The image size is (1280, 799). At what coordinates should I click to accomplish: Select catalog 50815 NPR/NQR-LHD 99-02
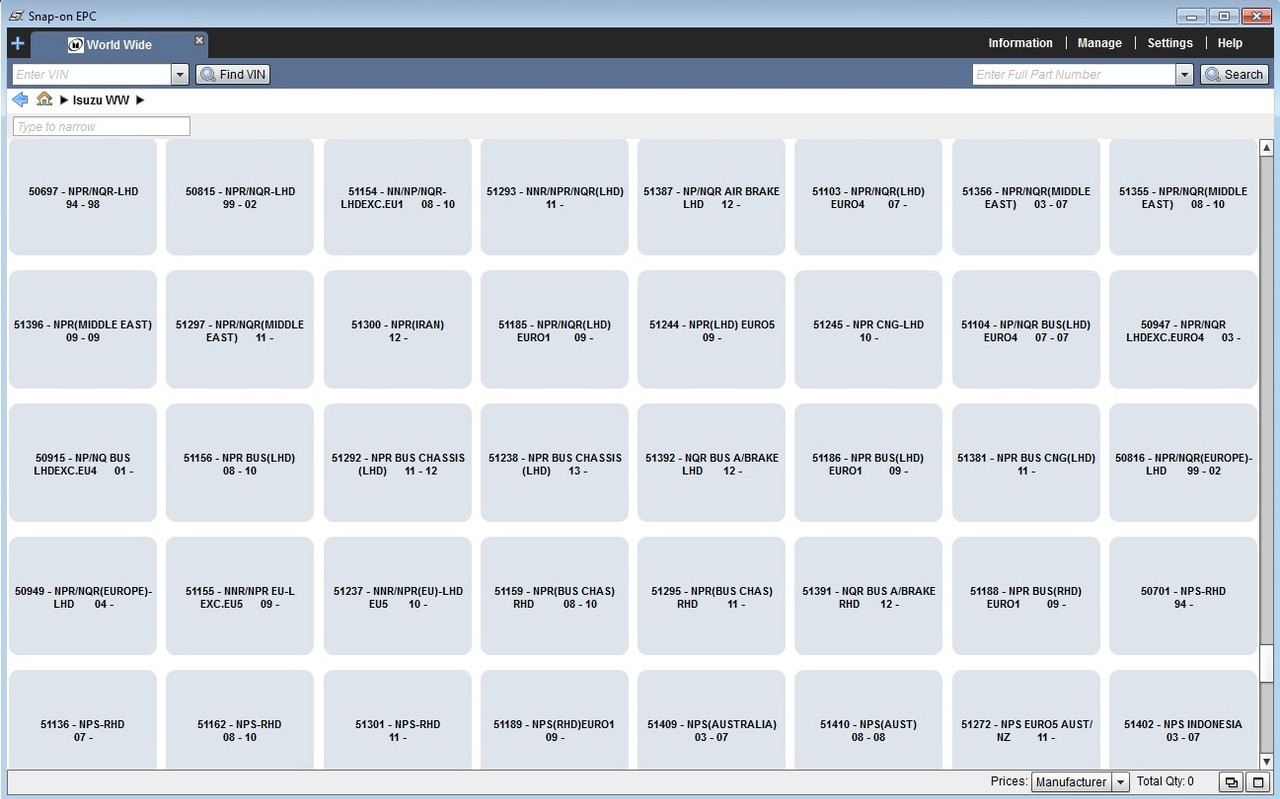point(240,197)
